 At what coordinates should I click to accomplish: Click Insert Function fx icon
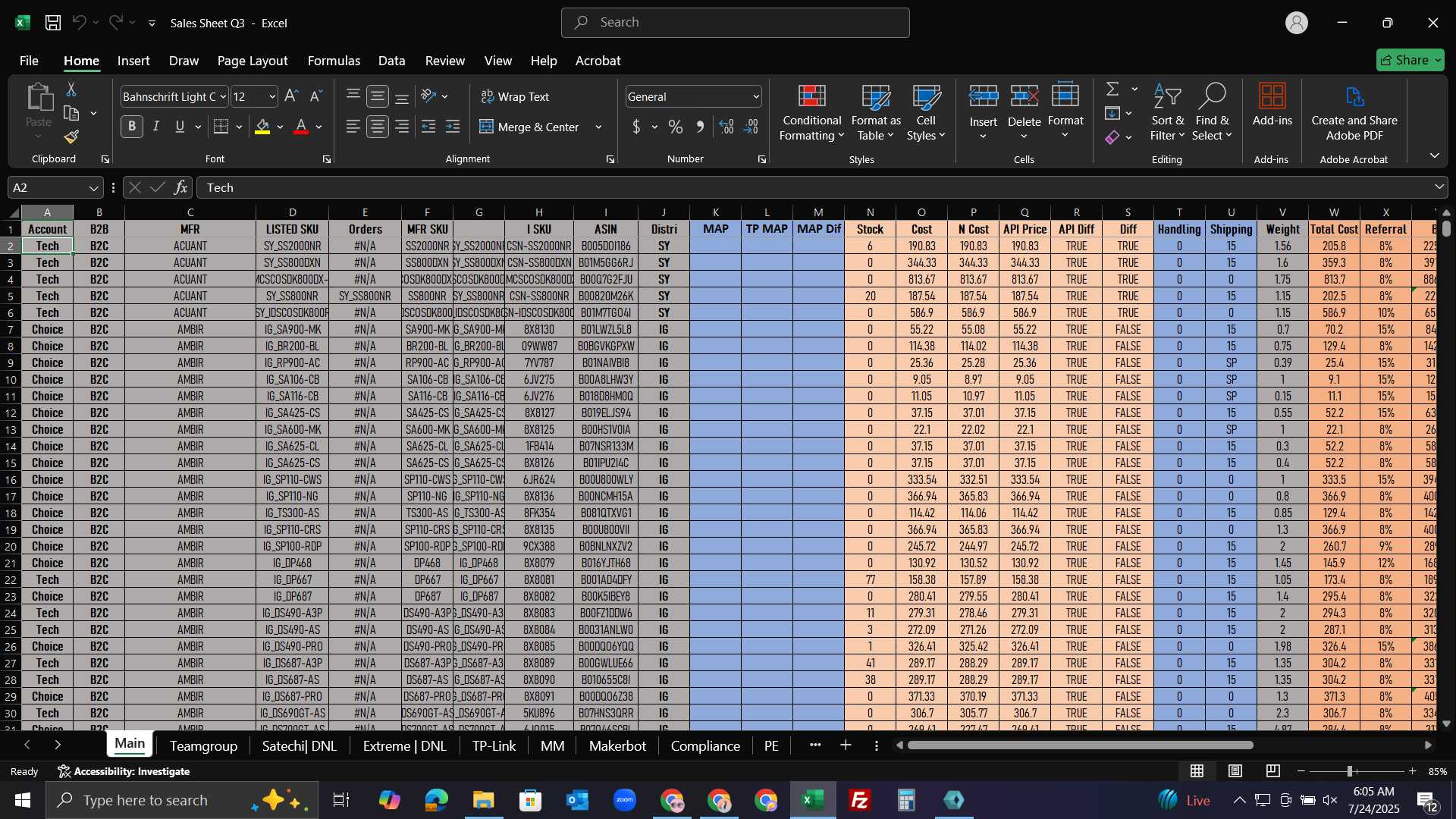point(180,187)
